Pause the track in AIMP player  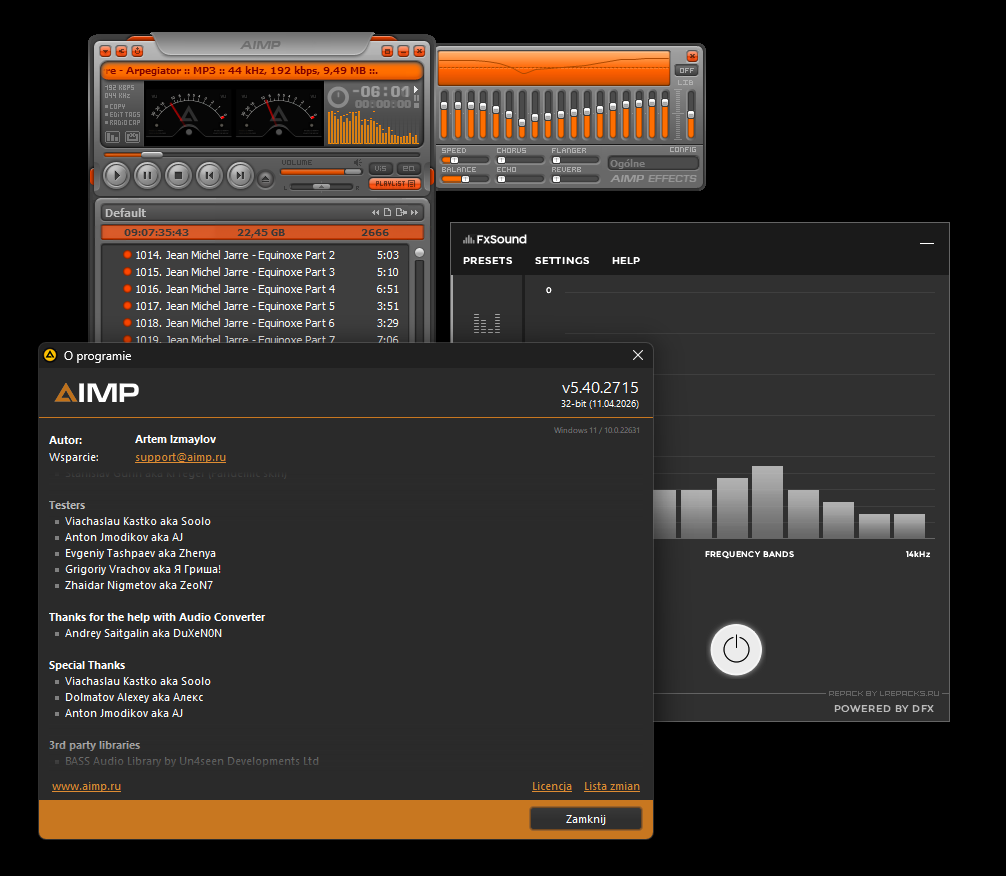coord(147,175)
